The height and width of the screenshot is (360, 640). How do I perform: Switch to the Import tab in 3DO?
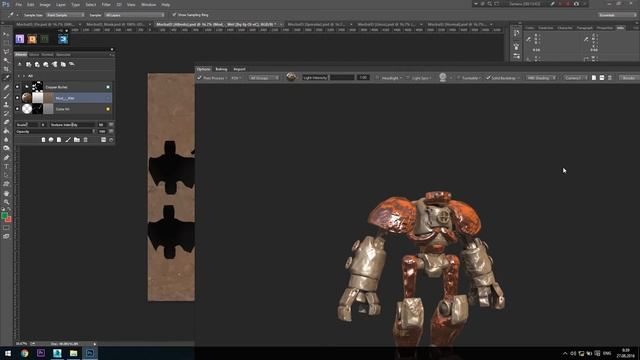pyautogui.click(x=239, y=69)
